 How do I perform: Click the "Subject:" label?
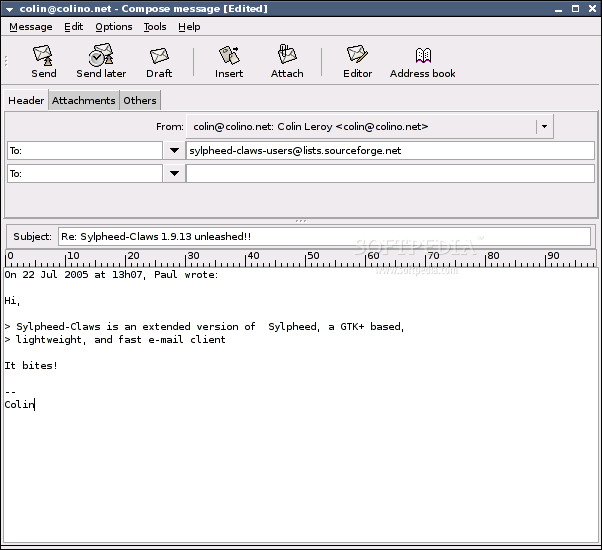click(x=32, y=236)
